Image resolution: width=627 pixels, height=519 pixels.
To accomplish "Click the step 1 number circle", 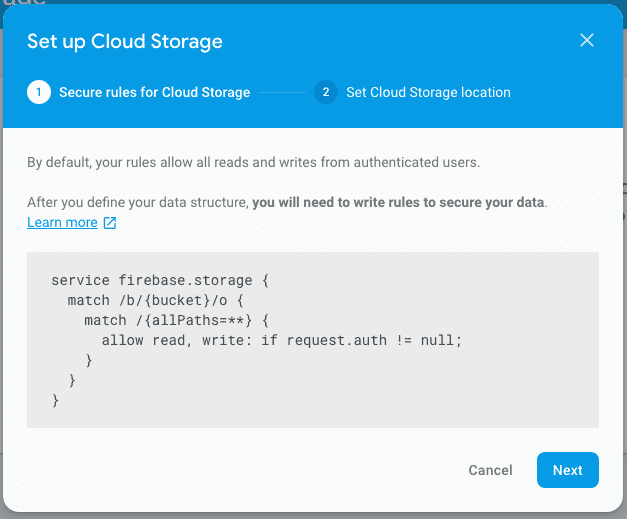I will click(38, 93).
